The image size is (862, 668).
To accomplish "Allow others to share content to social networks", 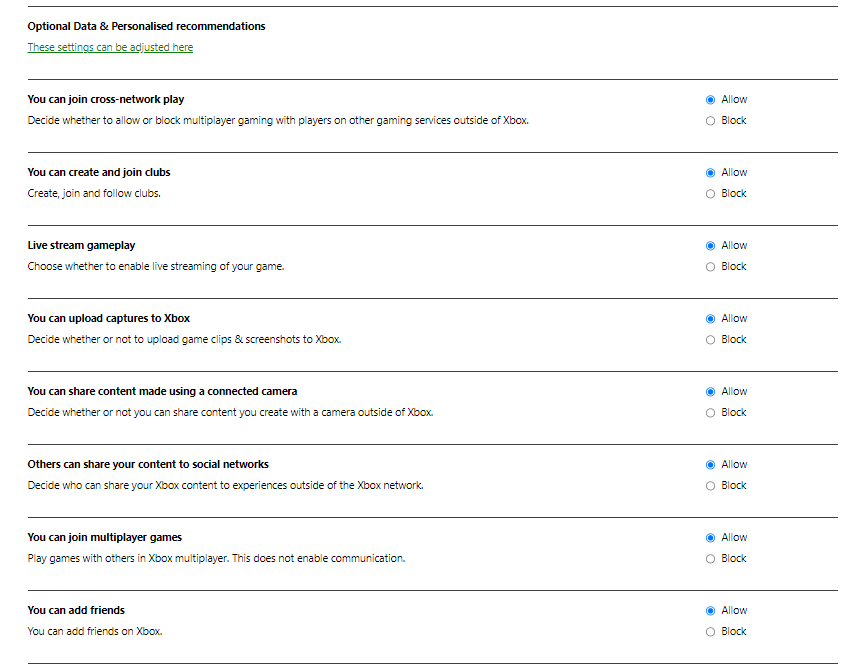I will coord(710,465).
